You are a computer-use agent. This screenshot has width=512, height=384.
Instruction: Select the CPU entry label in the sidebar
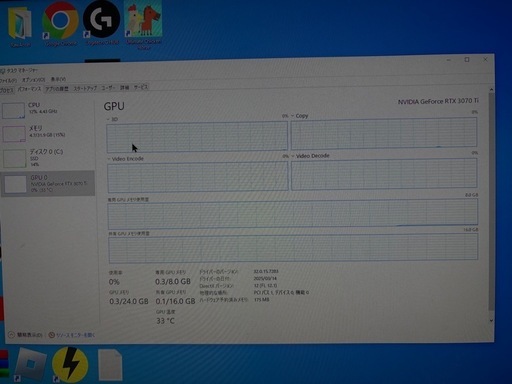(x=34, y=105)
